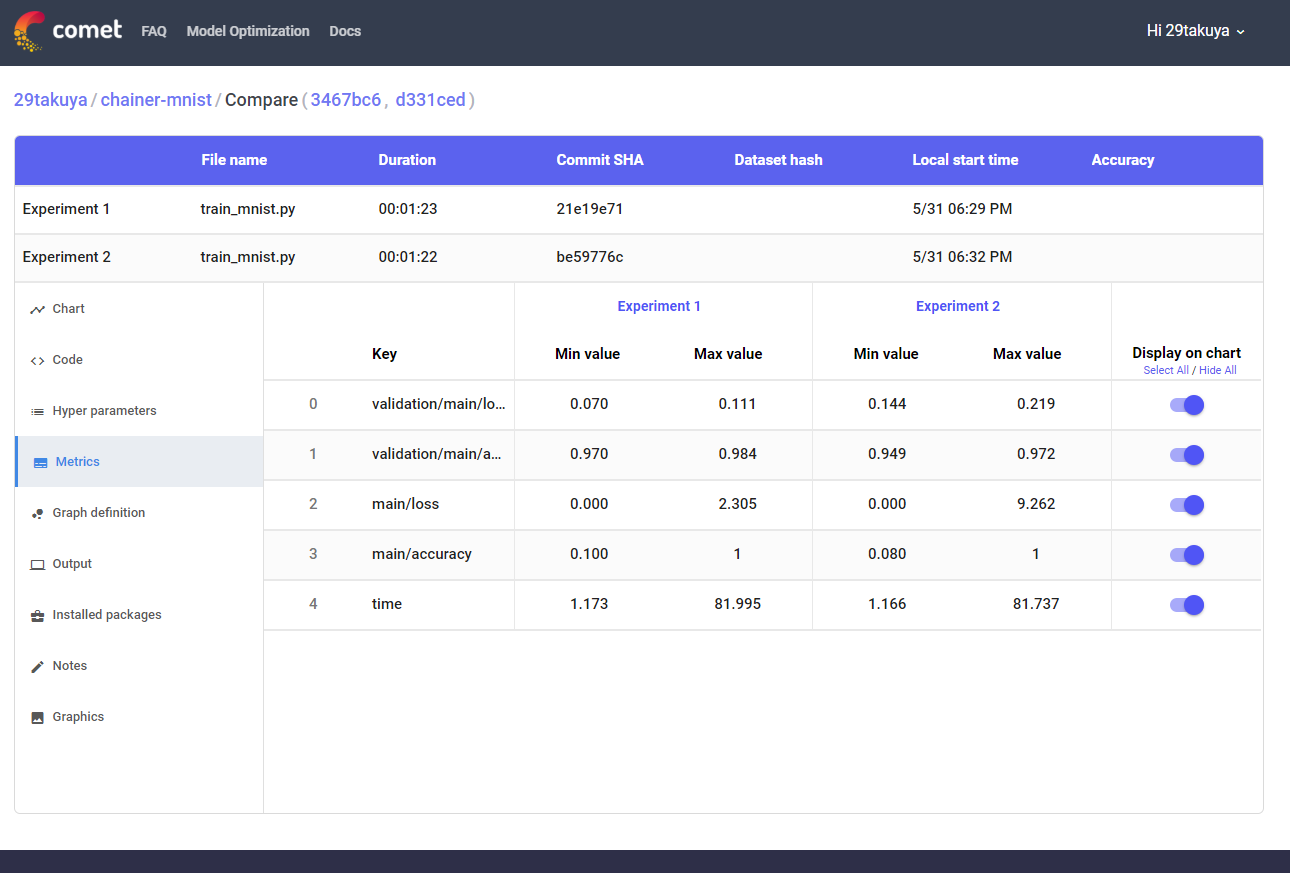
Task: Open the chainer-mnist breadcrumb link
Action: tap(156, 100)
